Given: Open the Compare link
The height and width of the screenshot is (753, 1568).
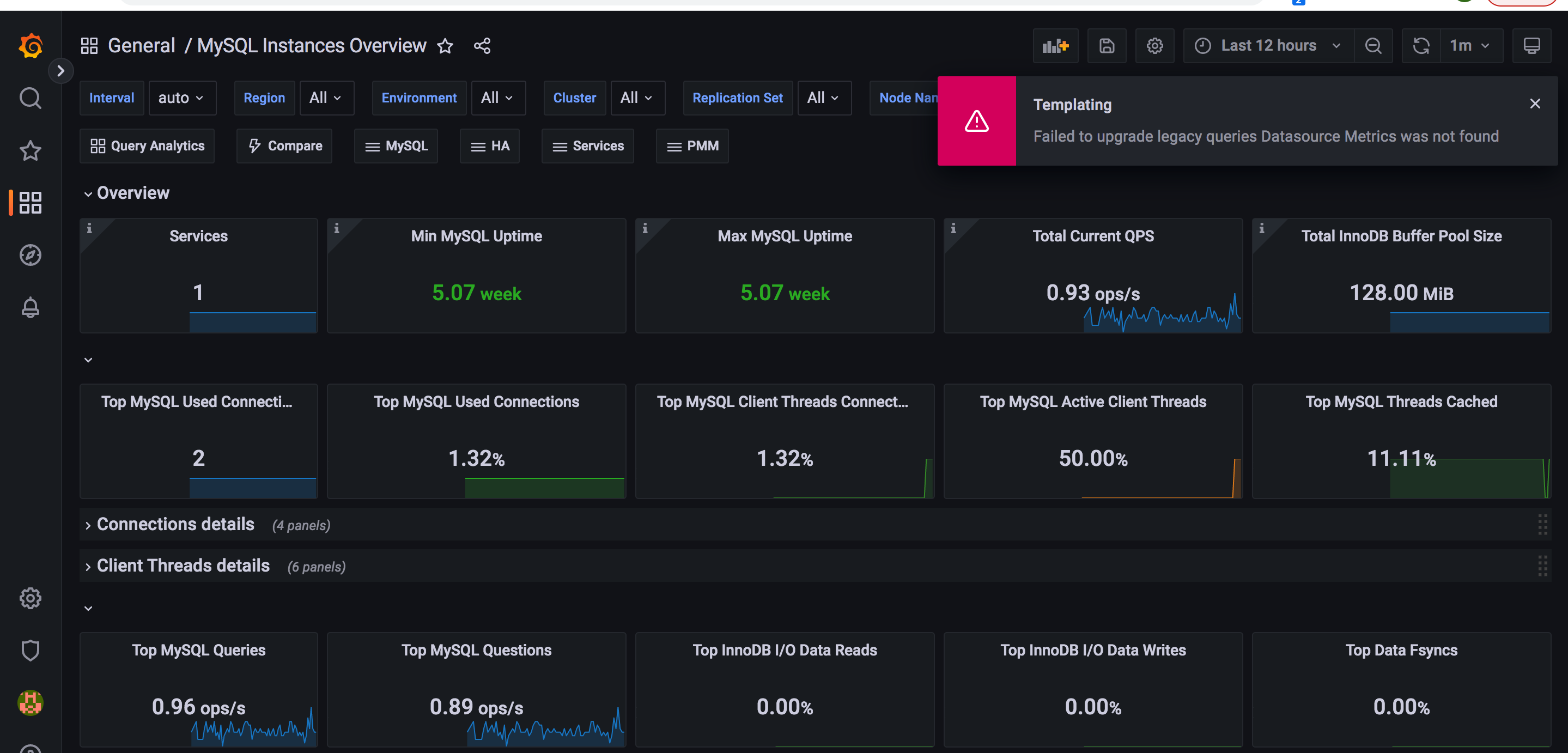Looking at the screenshot, I should (x=284, y=146).
